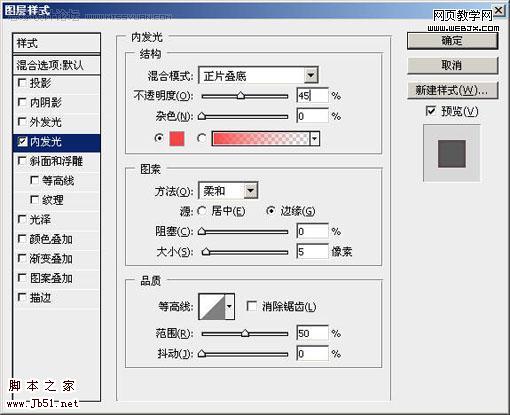Click the 范围 range slider handle
Image resolution: width=510 pixels, height=415 pixels.
tap(245, 333)
